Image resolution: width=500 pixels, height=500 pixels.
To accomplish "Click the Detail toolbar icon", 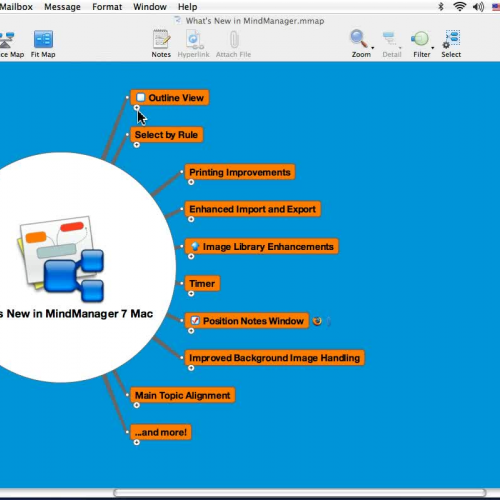I will click(390, 38).
